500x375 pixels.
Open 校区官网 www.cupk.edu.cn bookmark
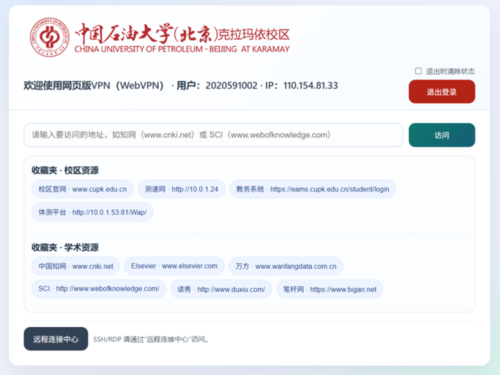pyautogui.click(x=82, y=189)
